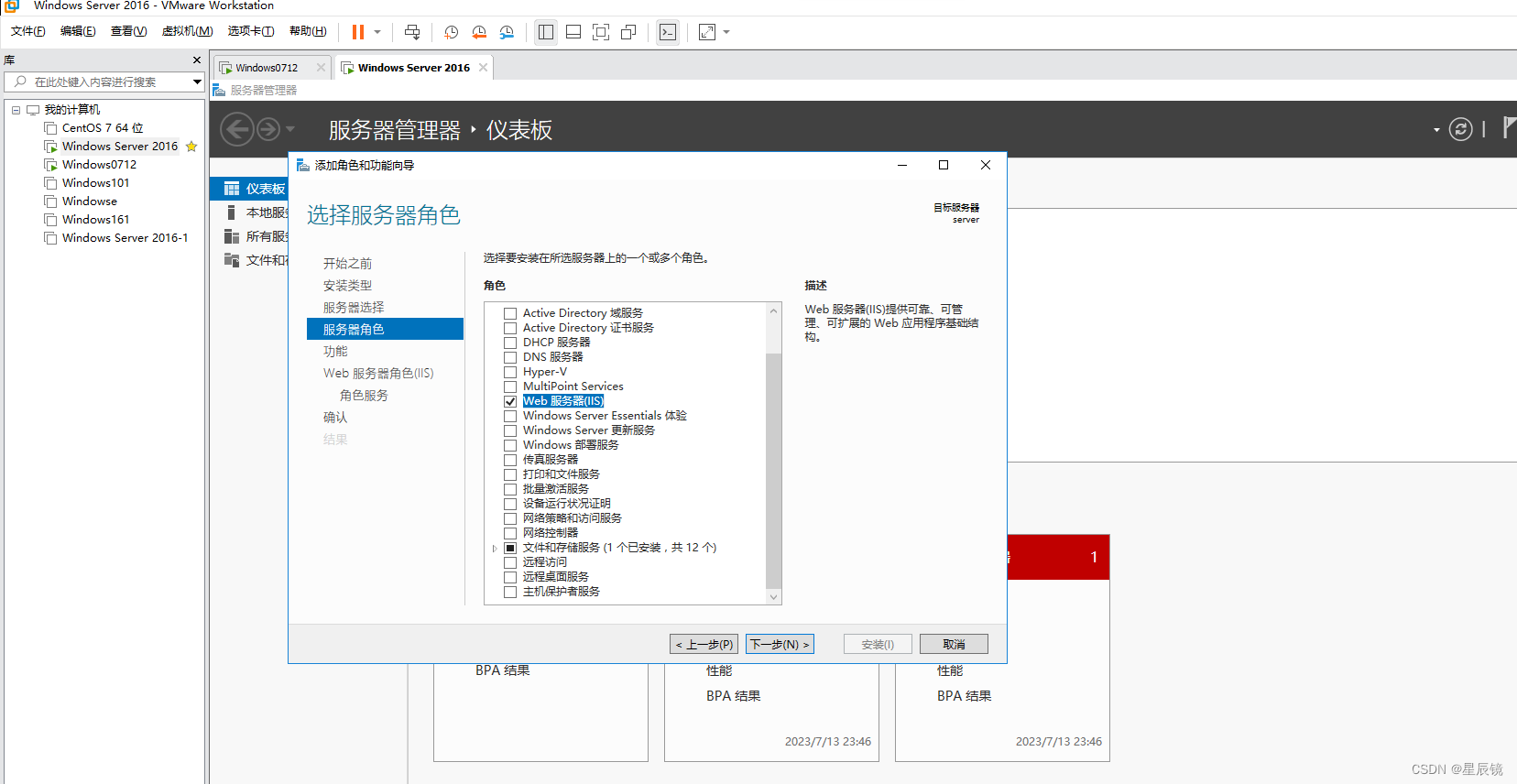Open 仪表板 in the Server Manager sidebar

coord(250,189)
